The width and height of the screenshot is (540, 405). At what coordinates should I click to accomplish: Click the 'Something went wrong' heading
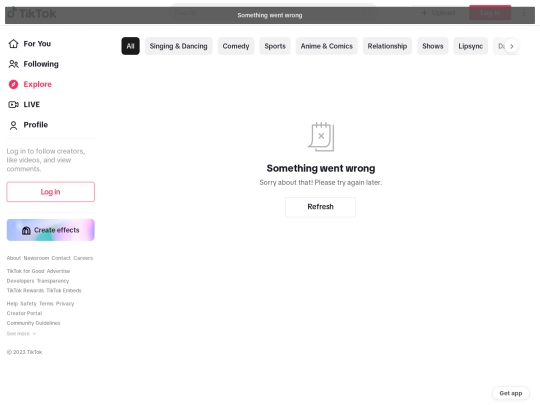[x=321, y=168]
